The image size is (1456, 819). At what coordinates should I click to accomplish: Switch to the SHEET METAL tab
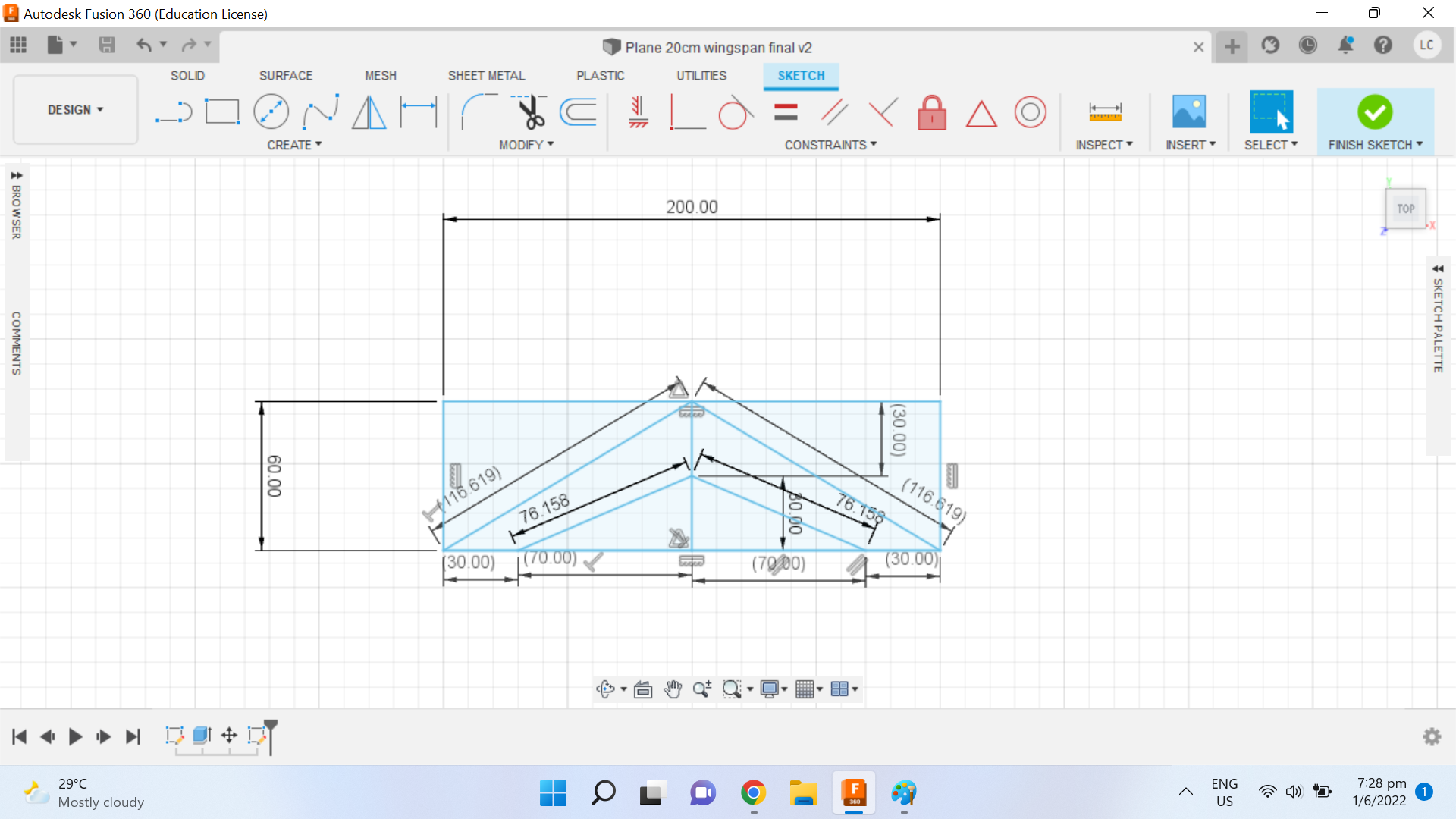[x=486, y=76]
